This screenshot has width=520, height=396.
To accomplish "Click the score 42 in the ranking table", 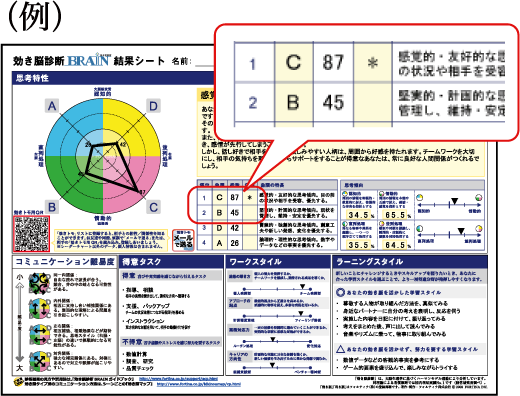I will click(235, 228).
